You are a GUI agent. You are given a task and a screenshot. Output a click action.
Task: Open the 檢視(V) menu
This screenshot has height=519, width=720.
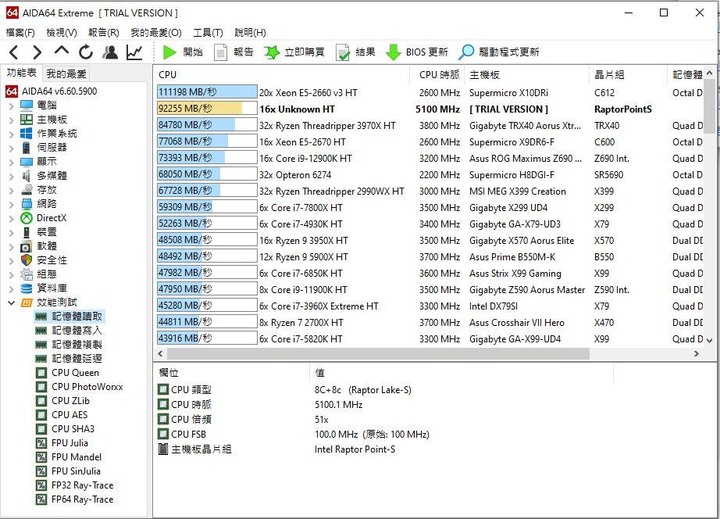[62, 33]
